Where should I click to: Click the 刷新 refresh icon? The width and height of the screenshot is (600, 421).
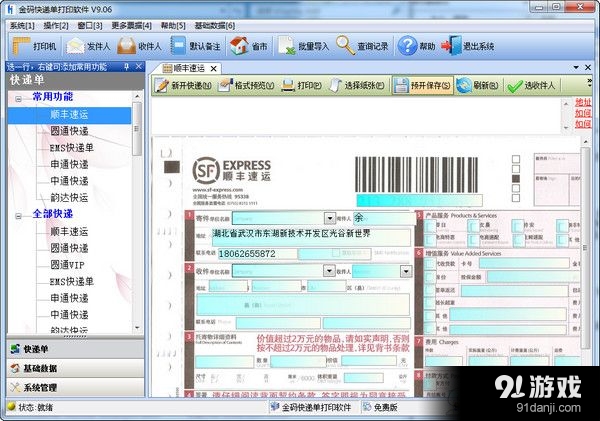coord(464,85)
